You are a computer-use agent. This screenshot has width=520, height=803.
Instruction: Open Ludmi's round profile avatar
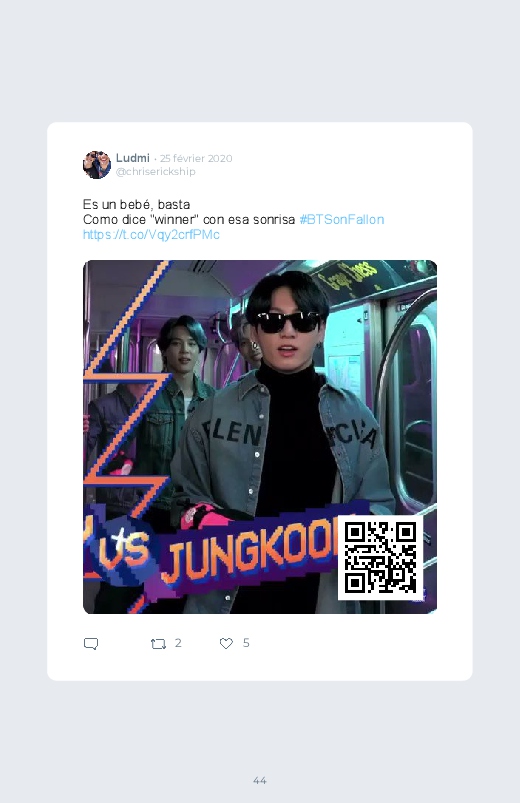[x=97, y=165]
